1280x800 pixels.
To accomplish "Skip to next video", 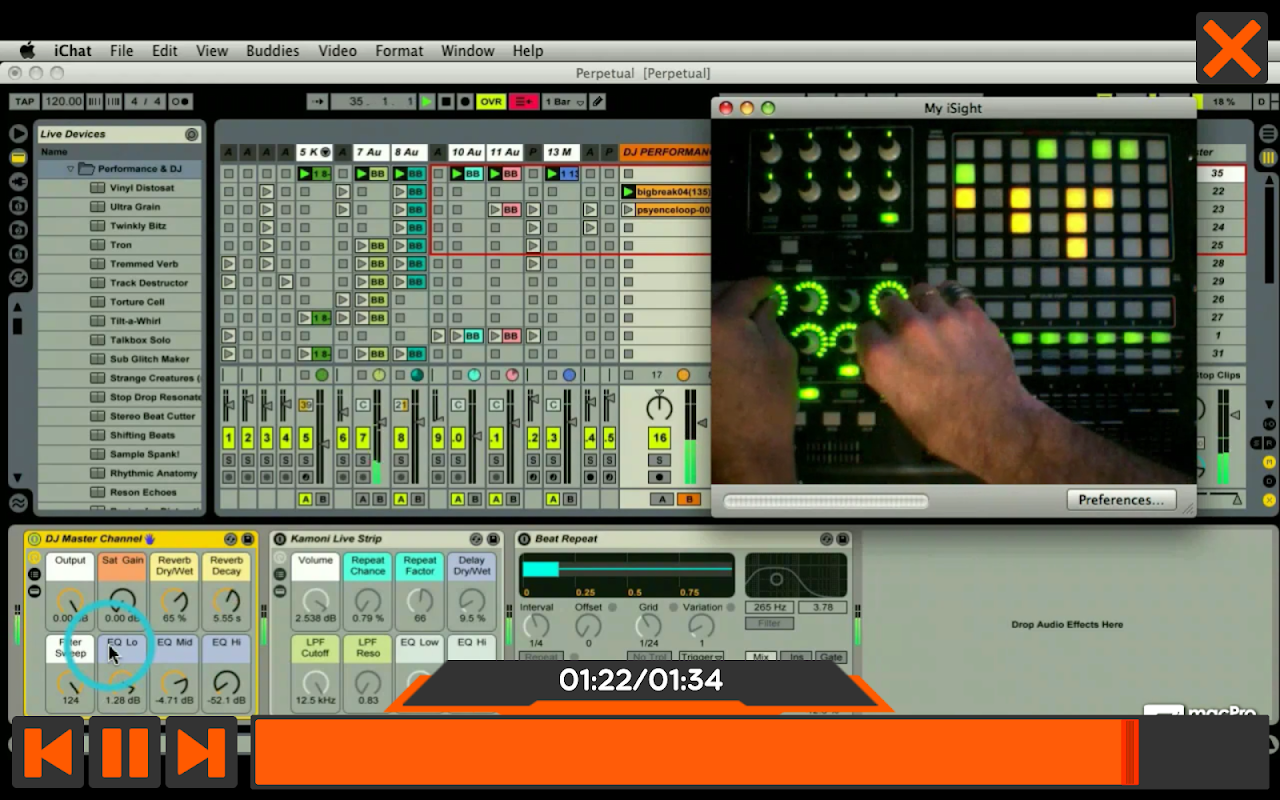I will pos(201,752).
